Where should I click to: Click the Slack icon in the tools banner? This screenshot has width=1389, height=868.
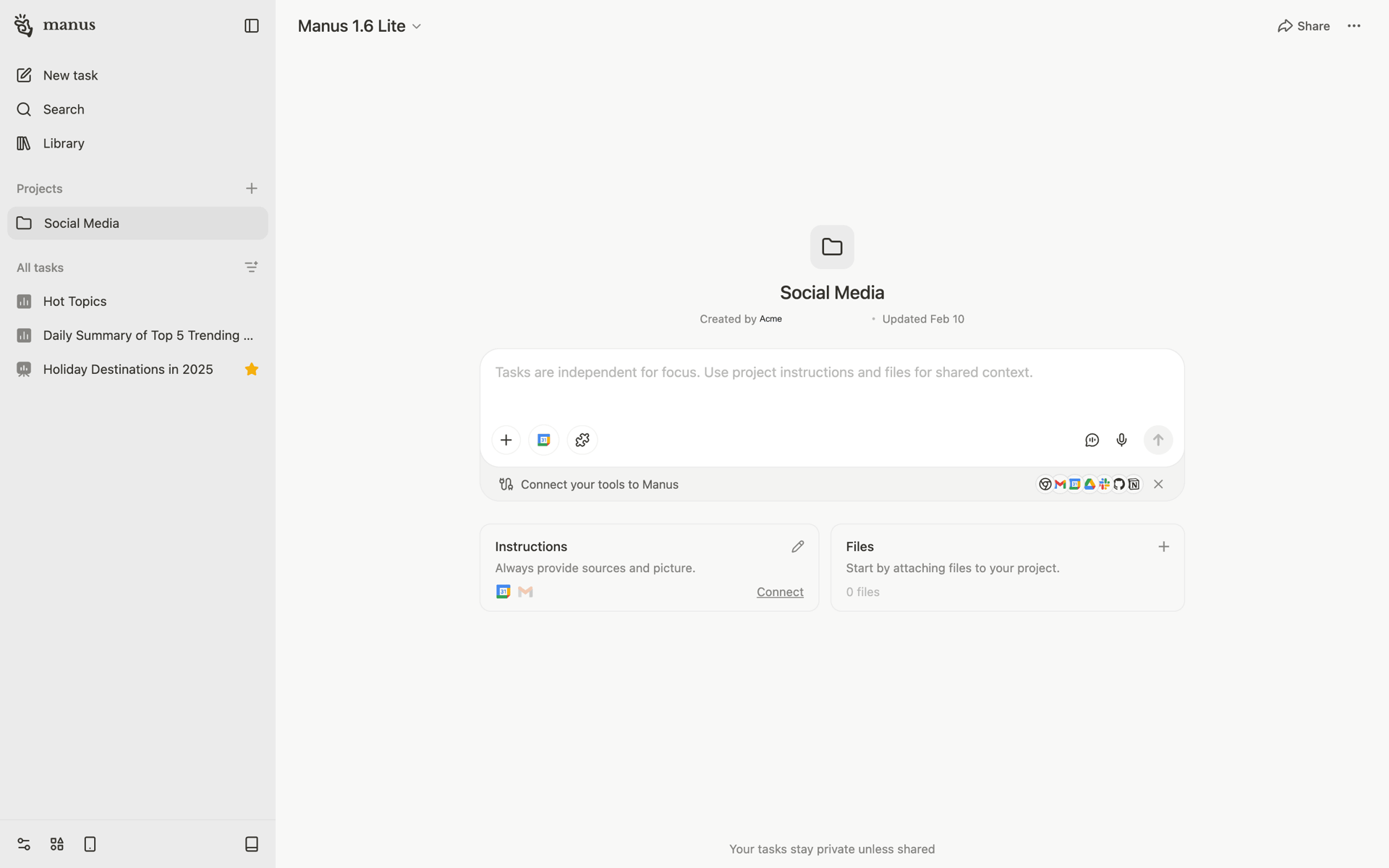pos(1105,485)
